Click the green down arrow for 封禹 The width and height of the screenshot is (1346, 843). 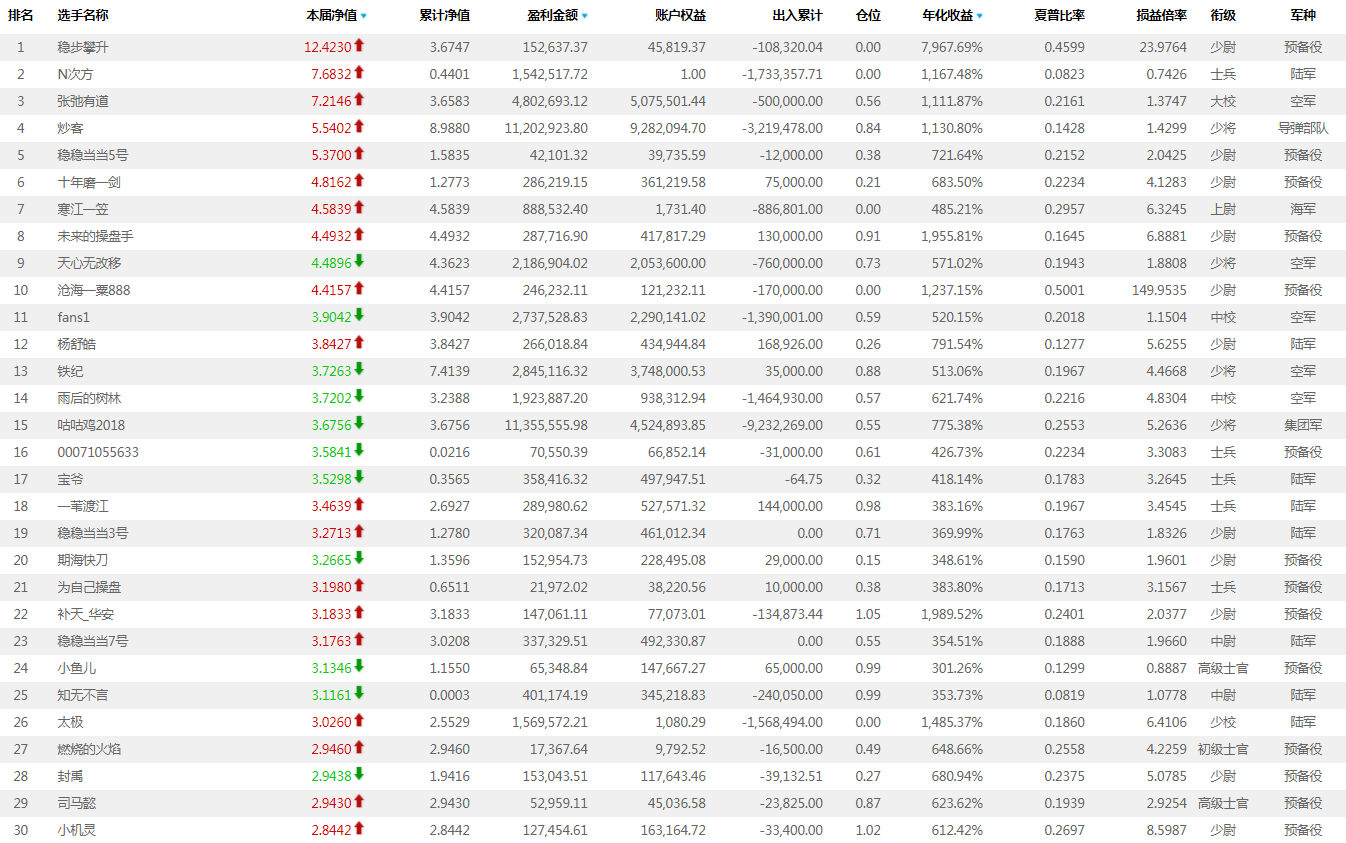(359, 775)
